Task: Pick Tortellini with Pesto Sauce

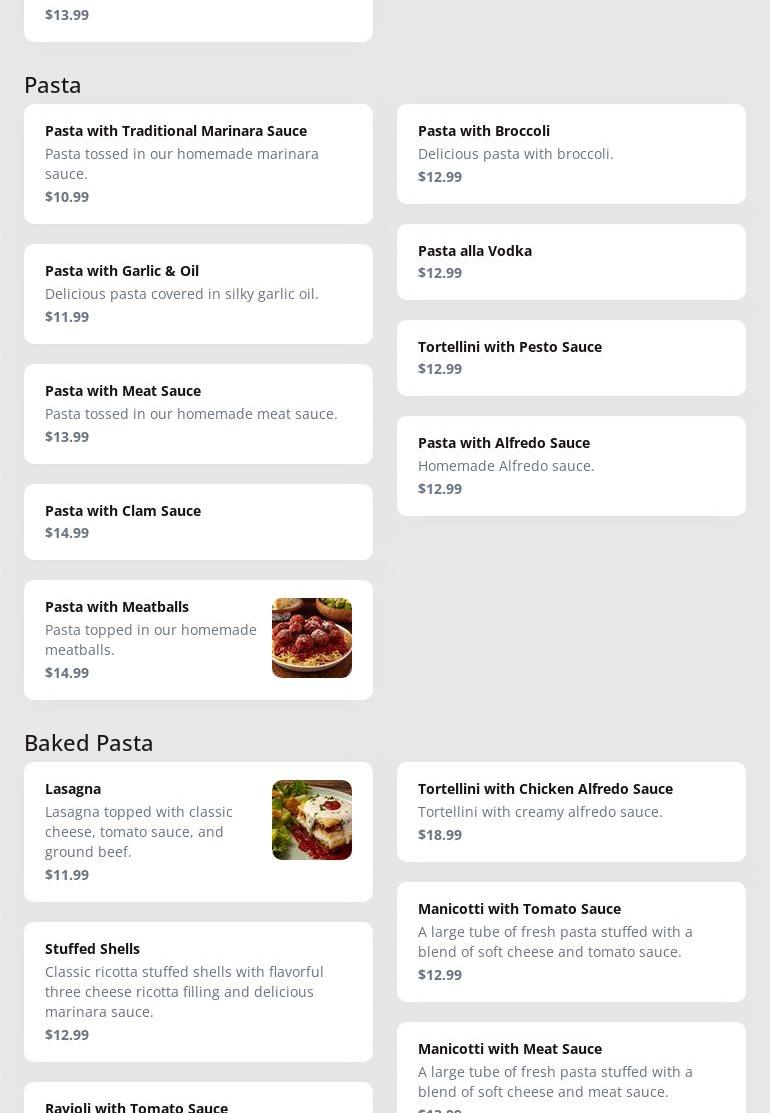Action: [x=571, y=358]
